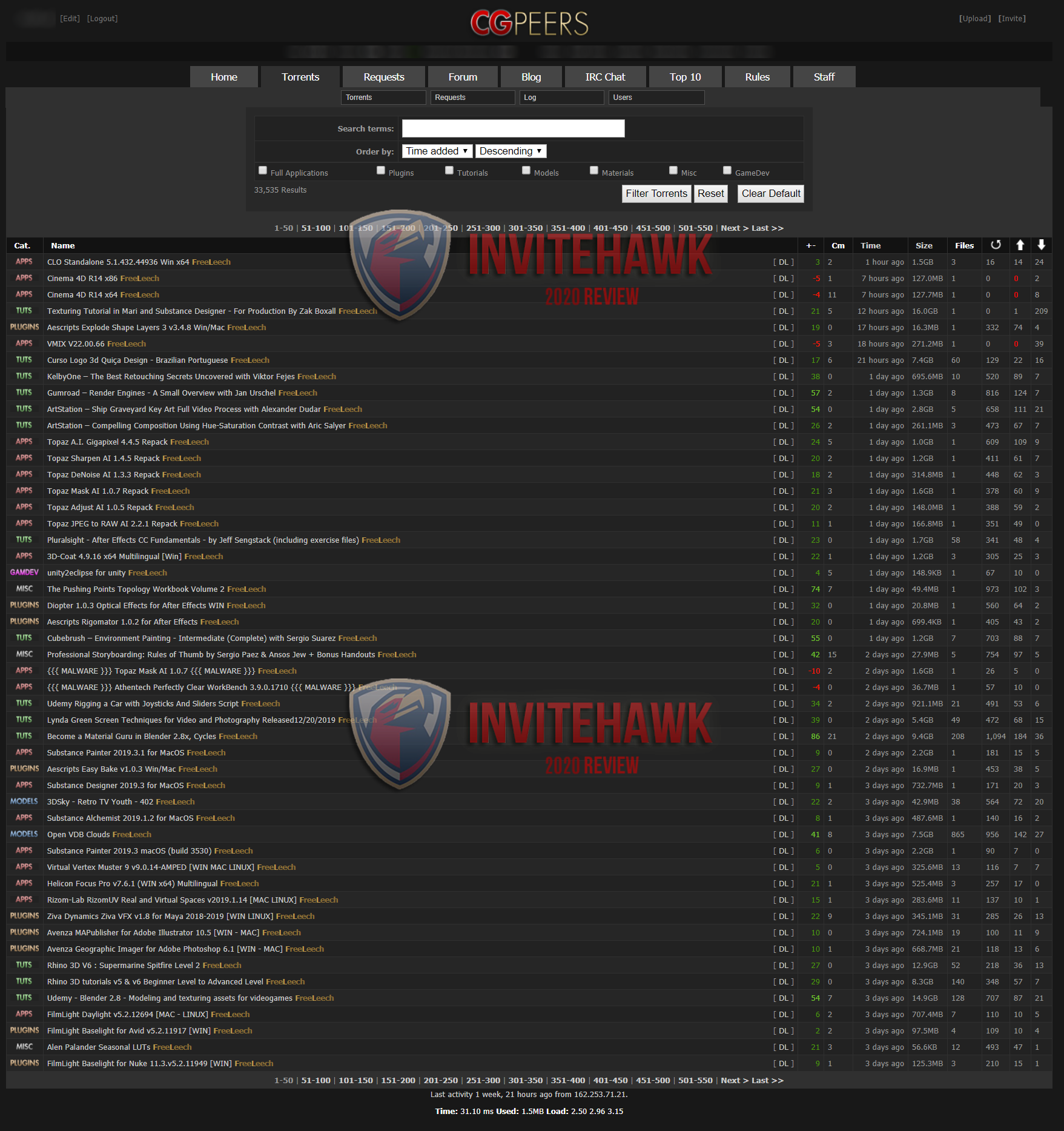Check the Materials filter checkbox

pyautogui.click(x=594, y=171)
